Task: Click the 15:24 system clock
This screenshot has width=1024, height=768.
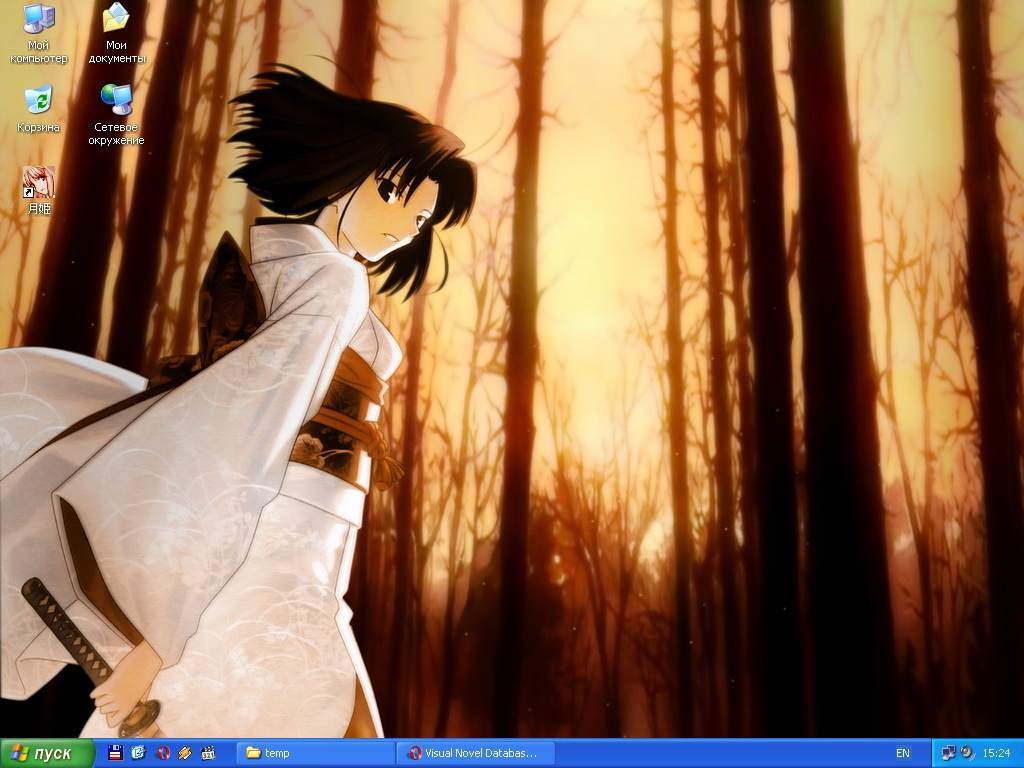Action: (x=997, y=753)
